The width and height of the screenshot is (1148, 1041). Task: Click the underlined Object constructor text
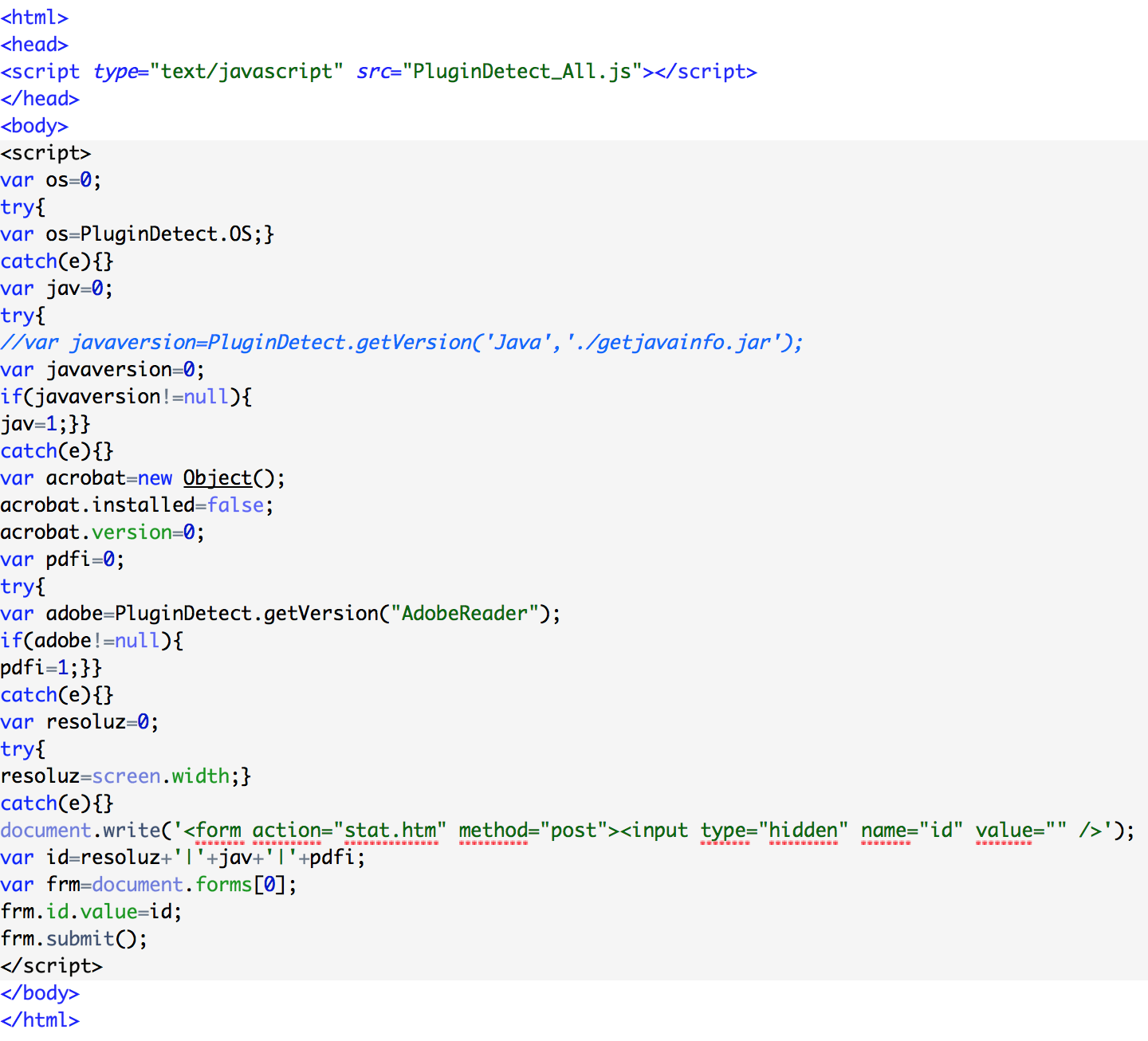217,477
